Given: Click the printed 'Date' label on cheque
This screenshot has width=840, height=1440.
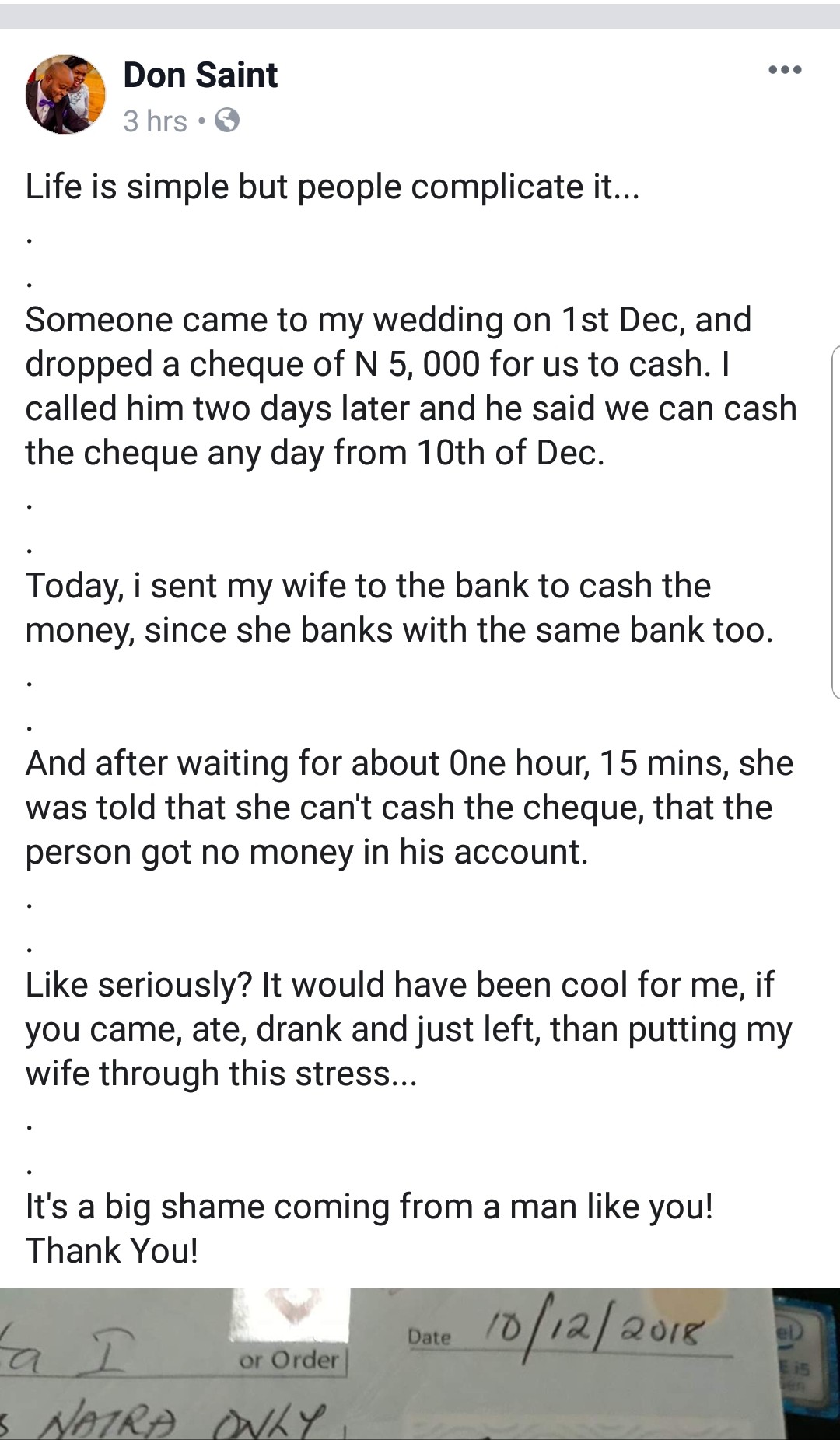Looking at the screenshot, I should coord(429,1337).
